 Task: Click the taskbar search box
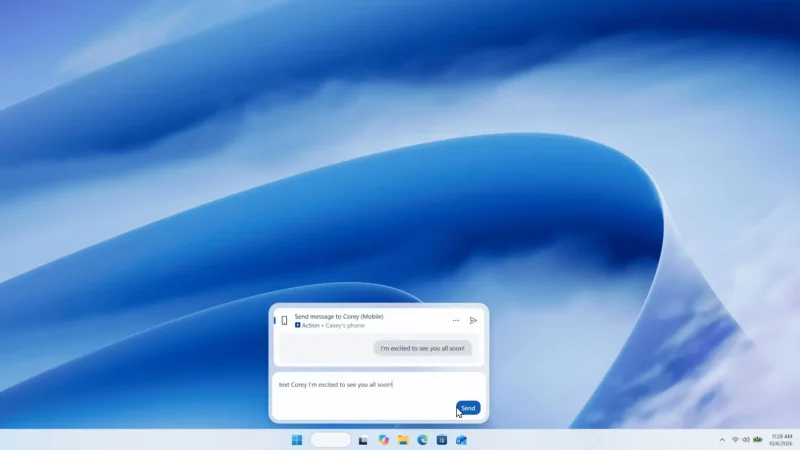[x=331, y=440]
